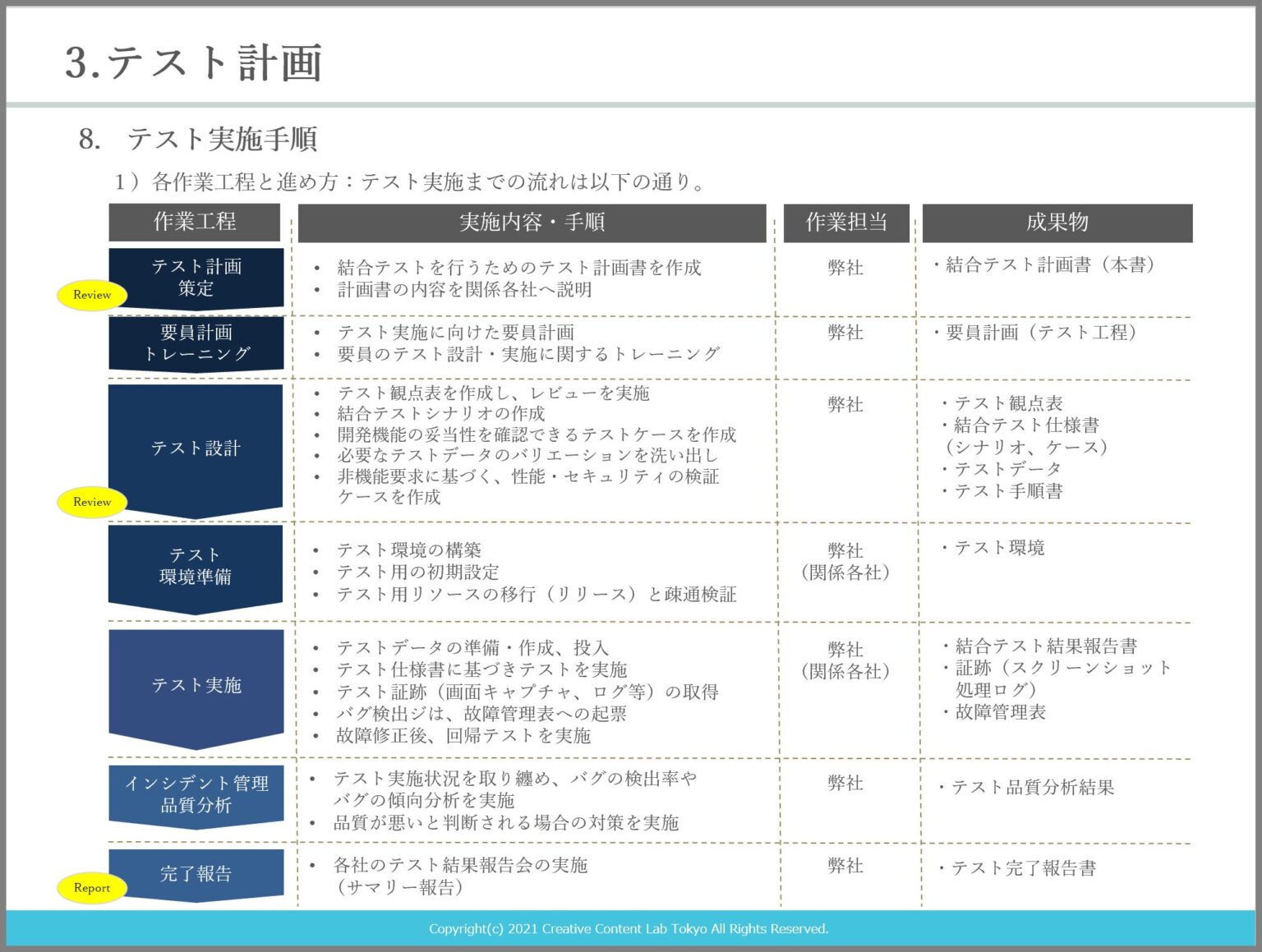
Task: Select deliverable '結合テスト結果報告書'
Action: 1041,646
